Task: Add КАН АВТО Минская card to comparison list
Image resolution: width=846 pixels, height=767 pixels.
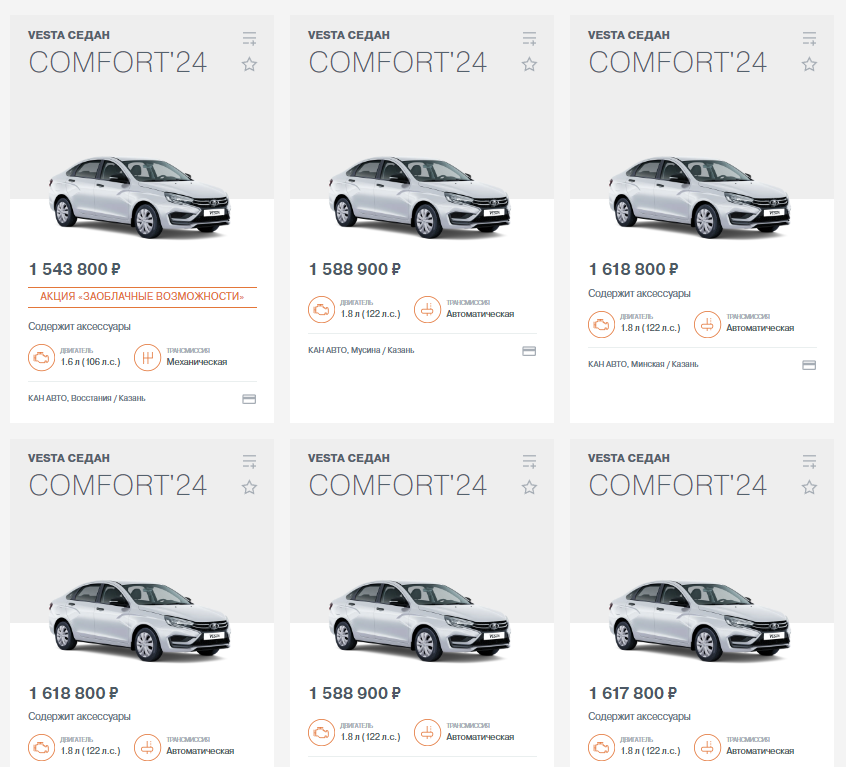Action: [809, 38]
